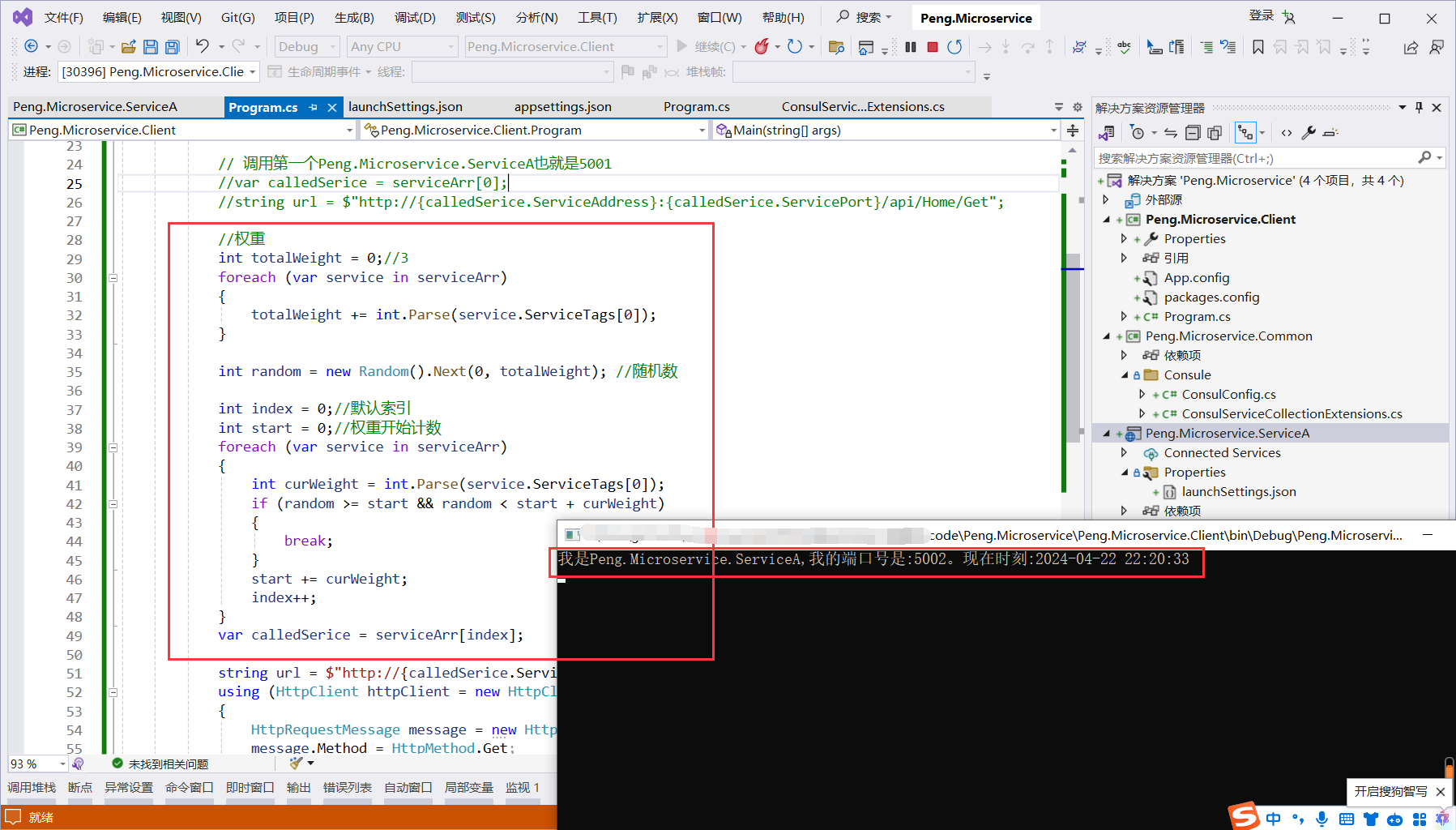Switch to the launchSettings.json tab
The image size is (1456, 830).
(x=405, y=107)
